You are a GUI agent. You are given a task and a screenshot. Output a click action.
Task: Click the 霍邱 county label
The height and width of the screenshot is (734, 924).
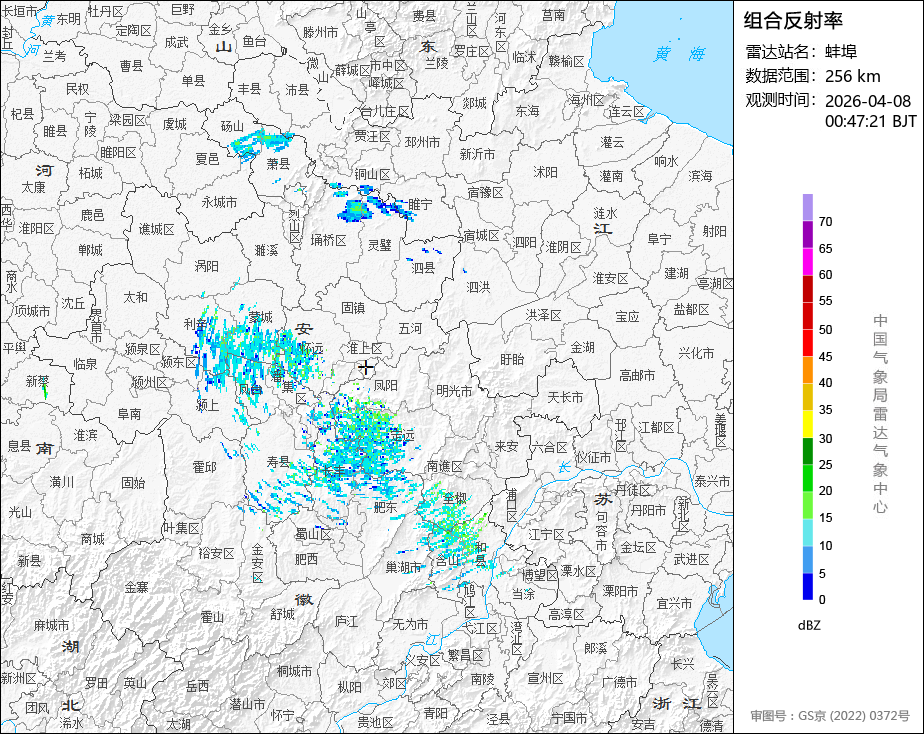[x=204, y=467]
